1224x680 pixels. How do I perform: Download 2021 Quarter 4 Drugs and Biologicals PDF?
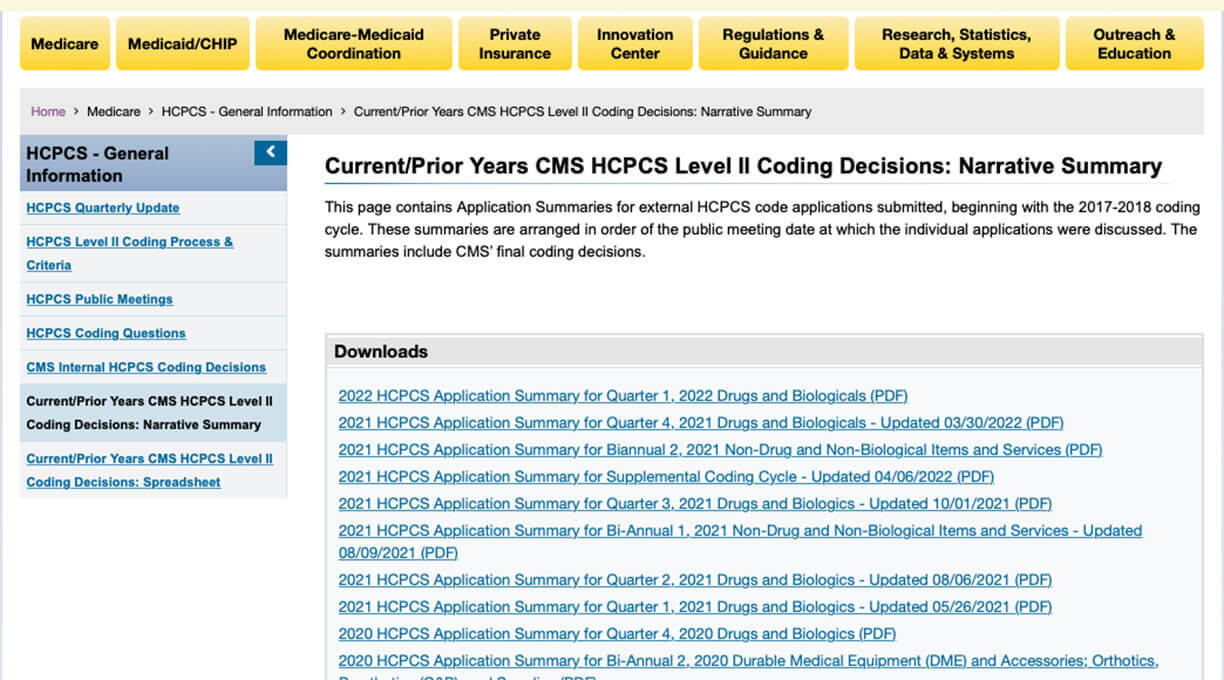point(701,423)
